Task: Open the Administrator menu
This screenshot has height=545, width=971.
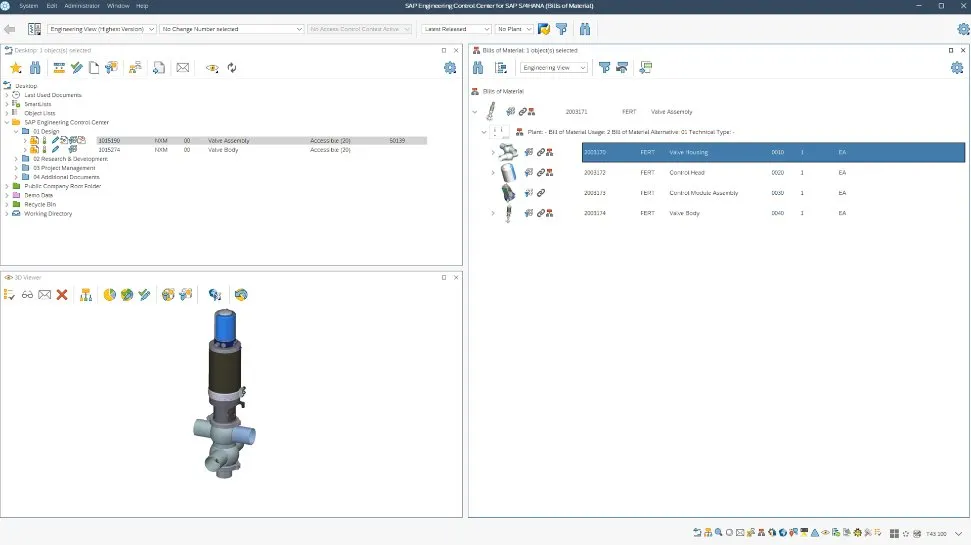Action: 82,6
